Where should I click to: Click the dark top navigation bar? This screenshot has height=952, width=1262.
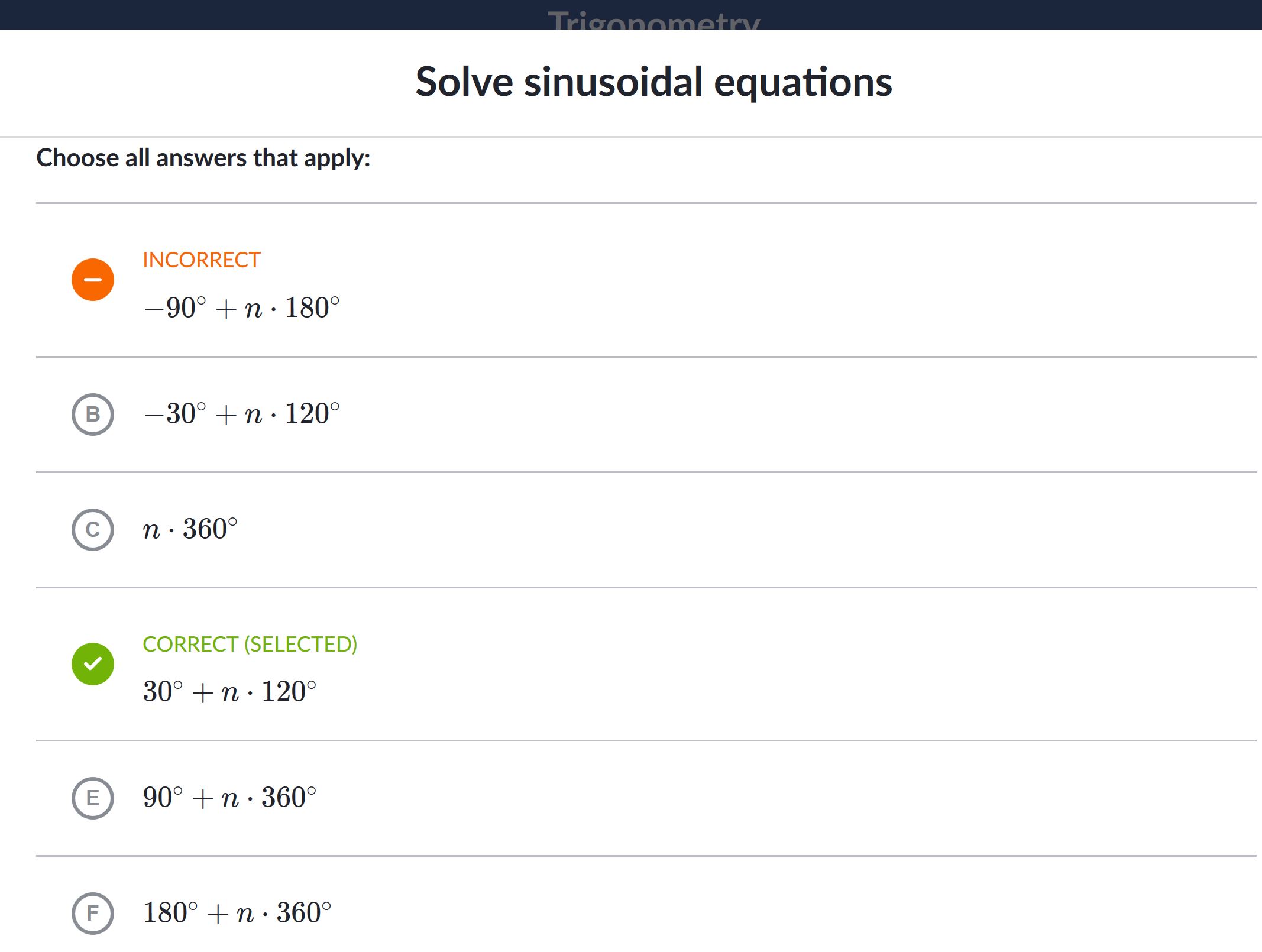631,15
